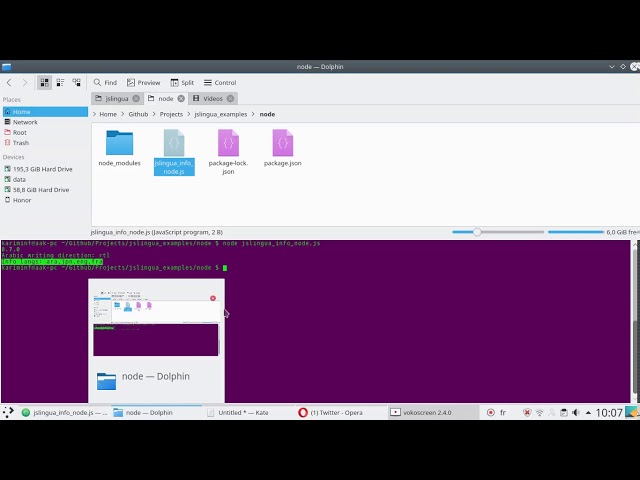This screenshot has height=480, width=640.
Task: Select Network in Places panel
Action: pos(45,122)
